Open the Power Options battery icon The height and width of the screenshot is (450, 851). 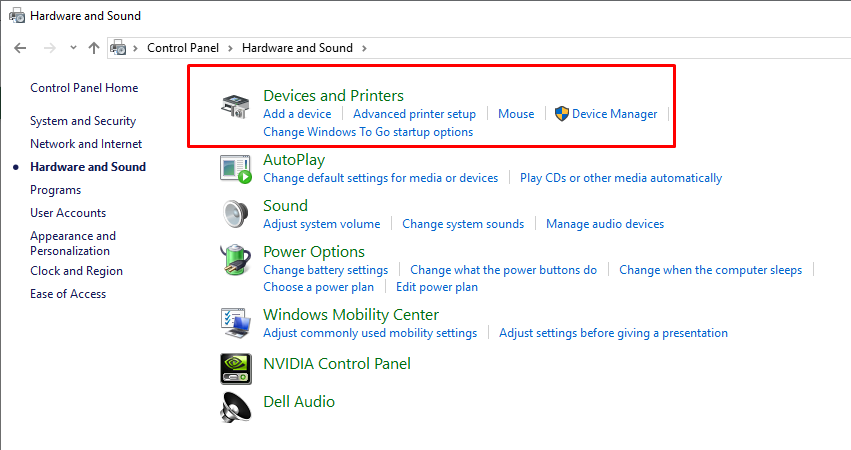pos(236,261)
